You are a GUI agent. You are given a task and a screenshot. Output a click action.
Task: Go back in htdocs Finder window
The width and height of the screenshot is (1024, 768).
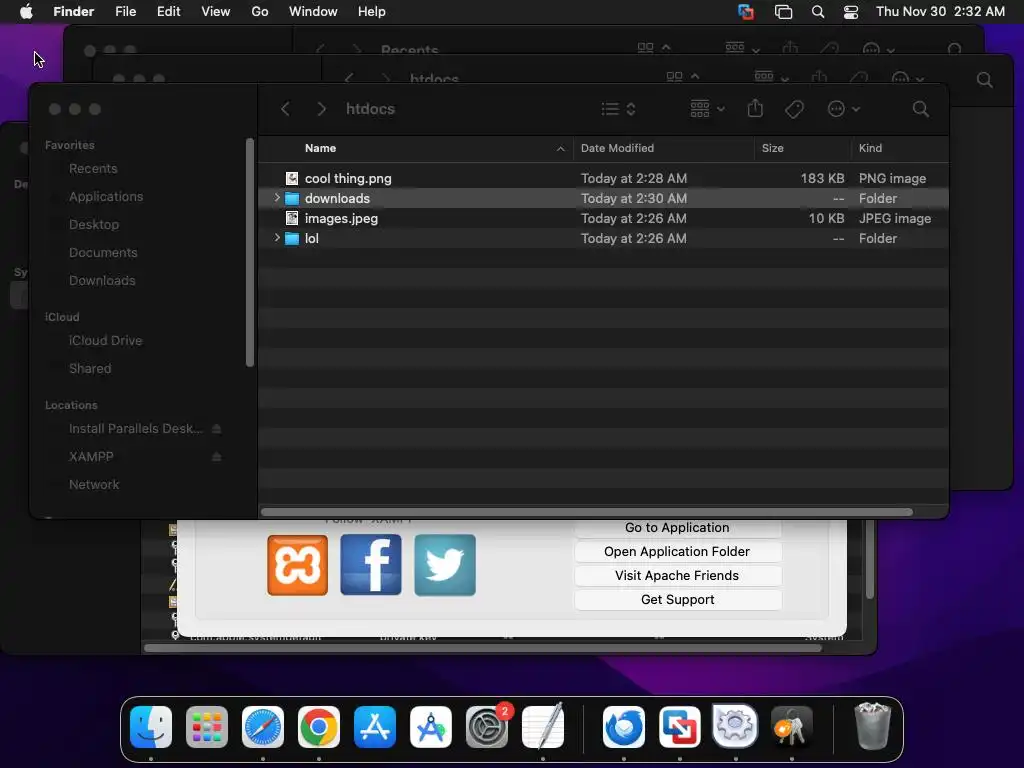[285, 109]
